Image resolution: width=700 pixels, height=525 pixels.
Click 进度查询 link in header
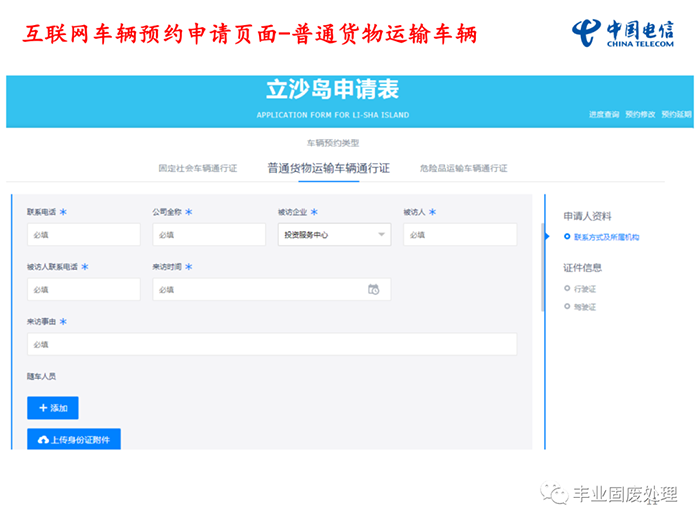[603, 115]
